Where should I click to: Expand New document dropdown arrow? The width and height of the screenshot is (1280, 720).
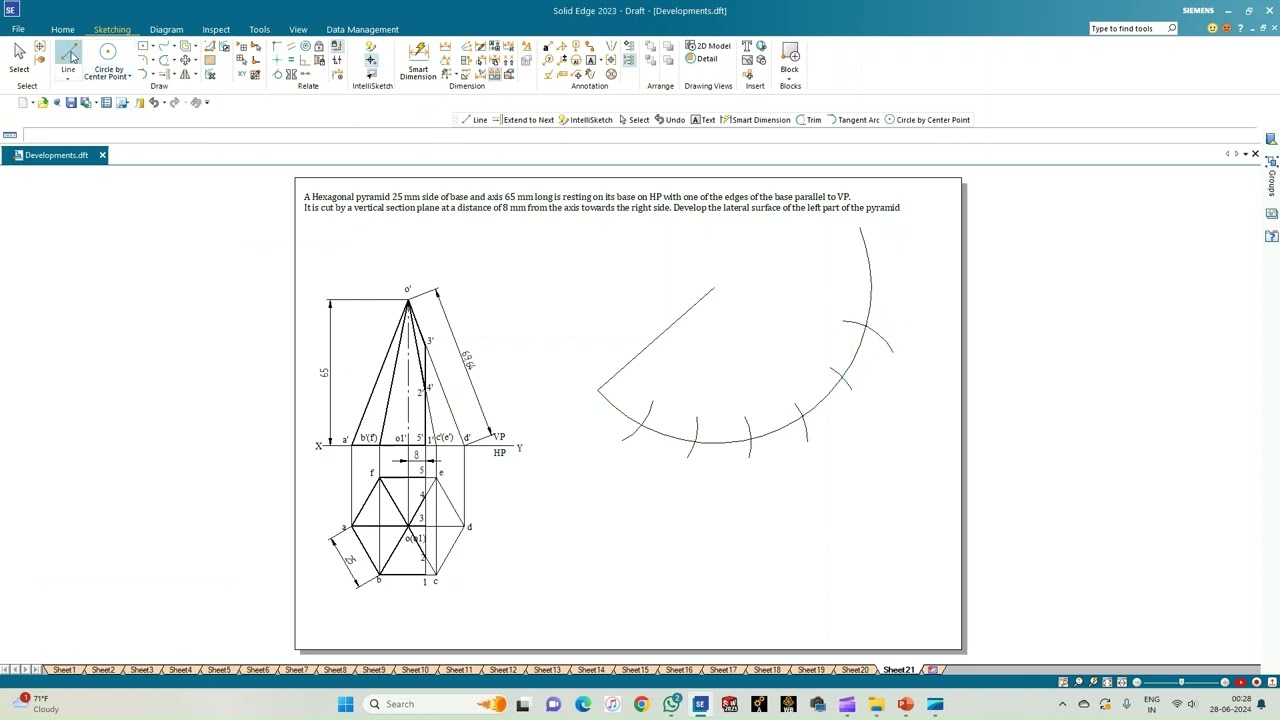pos(33,102)
